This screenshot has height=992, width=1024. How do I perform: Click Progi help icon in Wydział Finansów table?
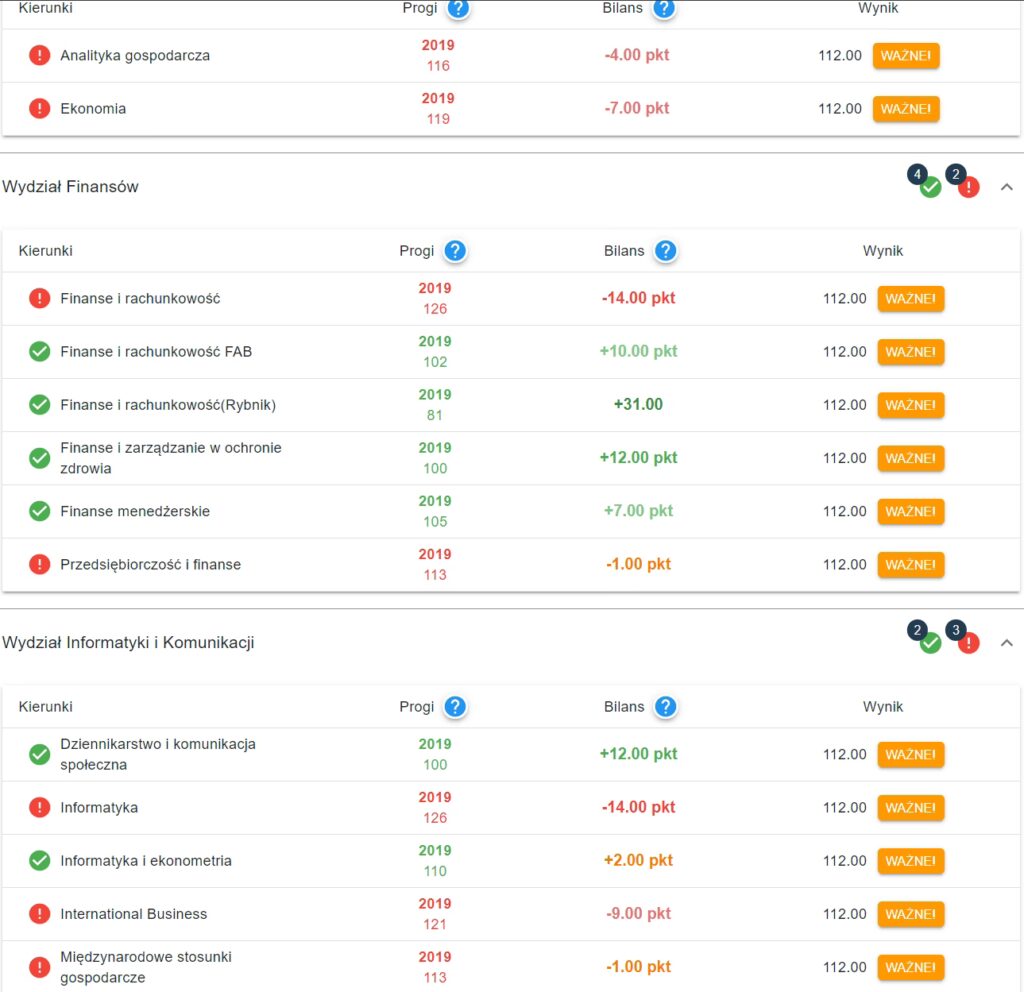coord(455,251)
